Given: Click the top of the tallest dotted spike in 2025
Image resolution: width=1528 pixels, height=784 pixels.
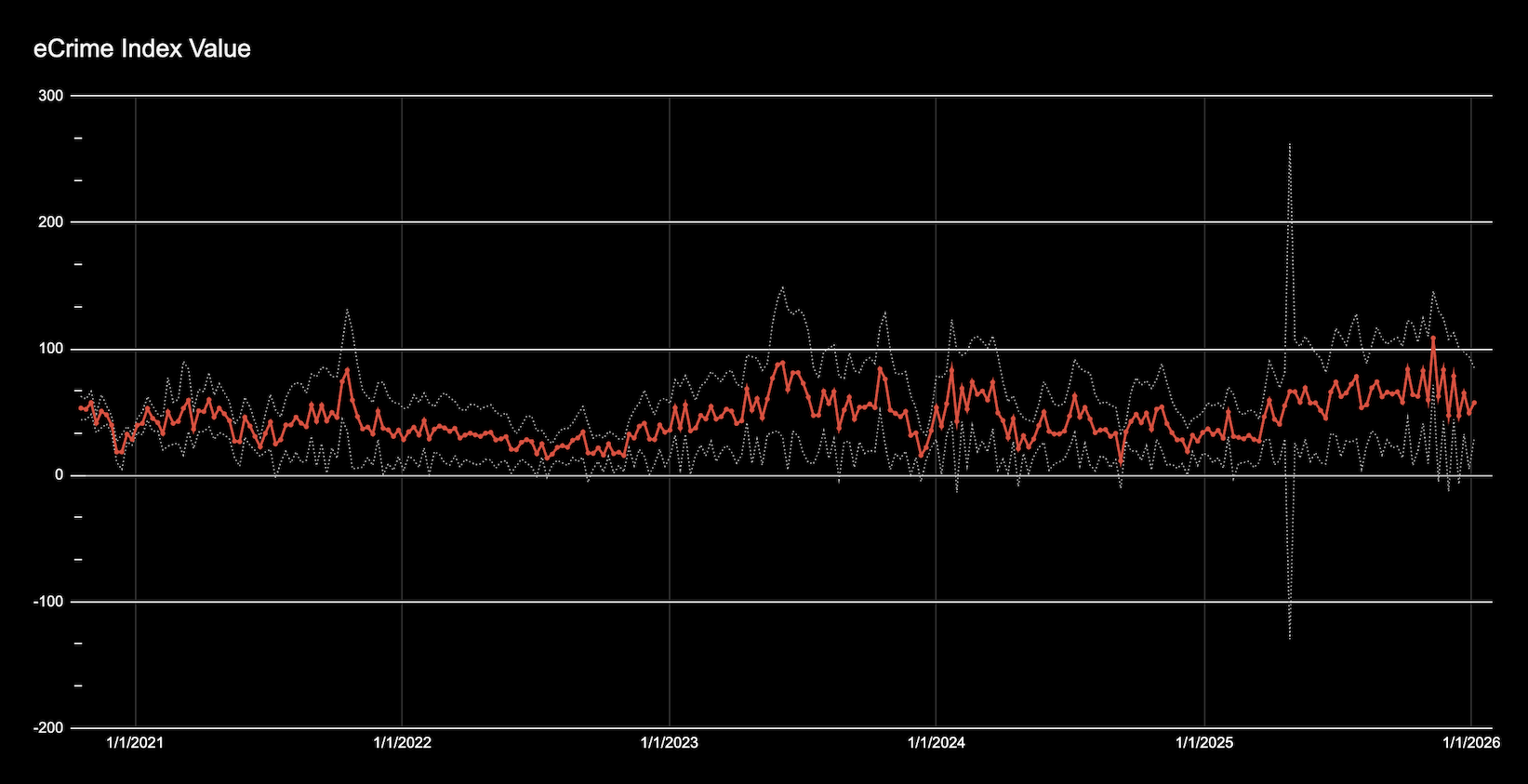Looking at the screenshot, I should click(x=1290, y=144).
